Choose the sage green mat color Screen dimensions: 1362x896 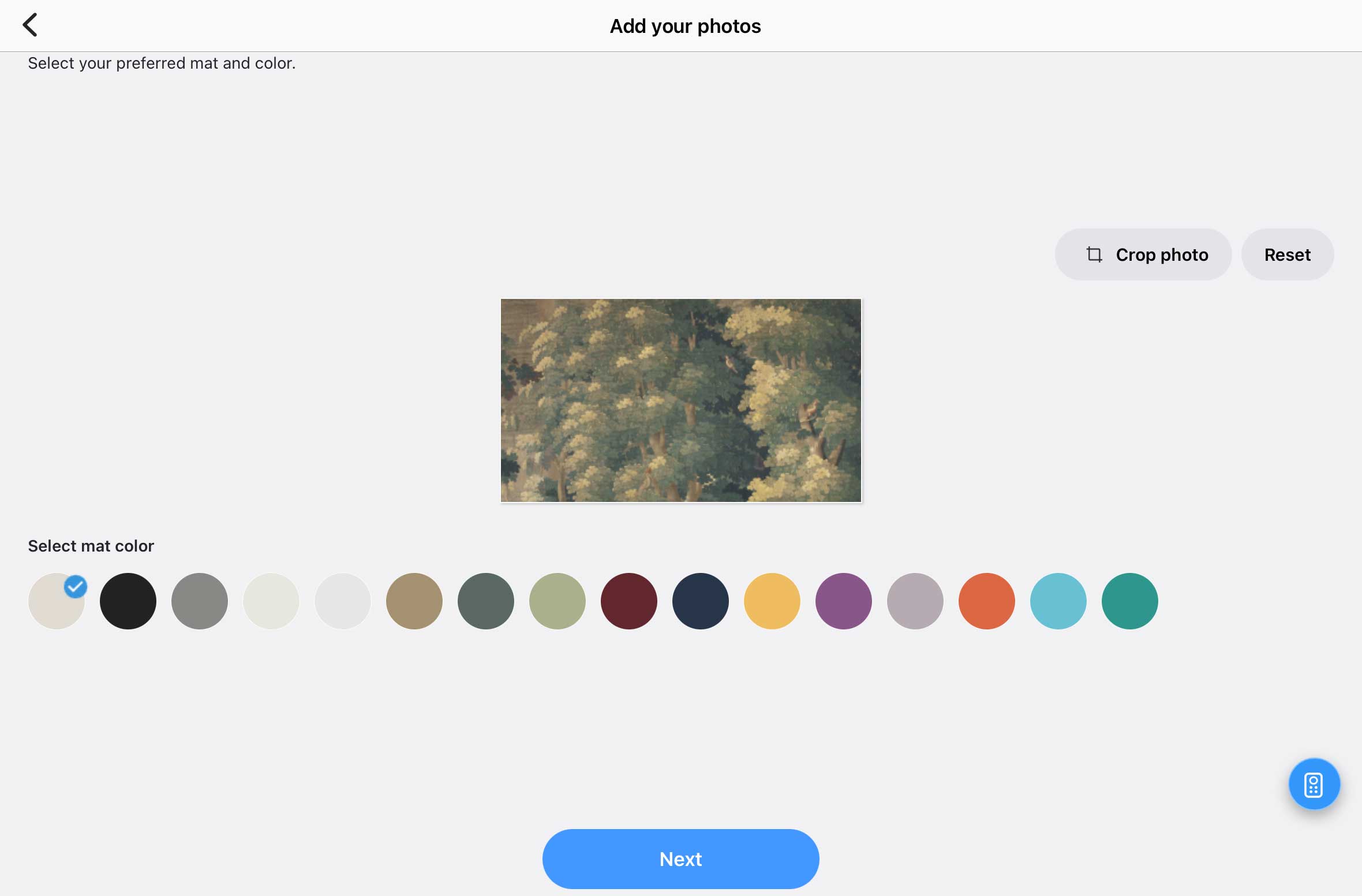557,601
